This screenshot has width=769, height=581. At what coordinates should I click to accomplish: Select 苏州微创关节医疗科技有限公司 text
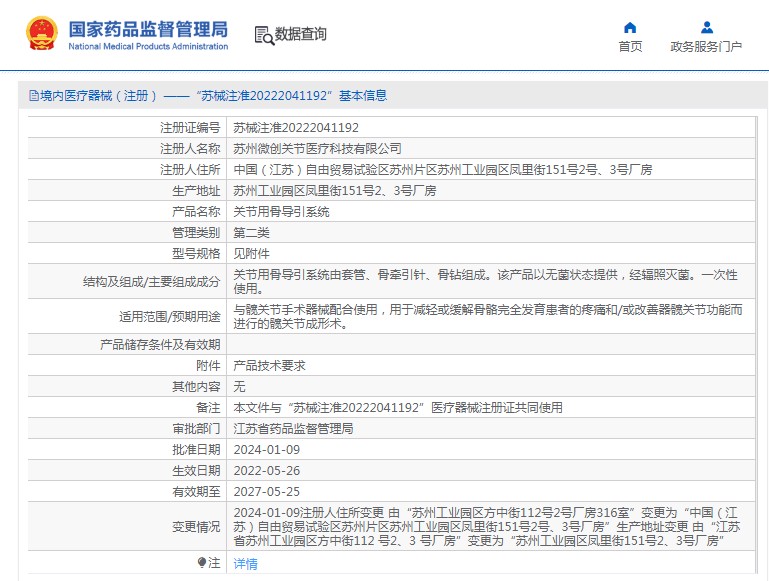(317, 149)
